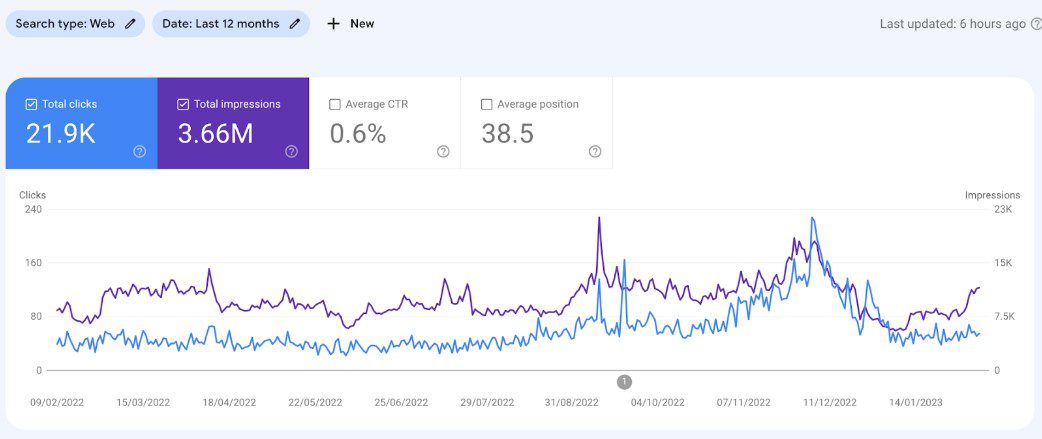Viewport: 1042px width, 439px height.
Task: Click the 29/07/2022 date axis label
Action: pos(487,402)
